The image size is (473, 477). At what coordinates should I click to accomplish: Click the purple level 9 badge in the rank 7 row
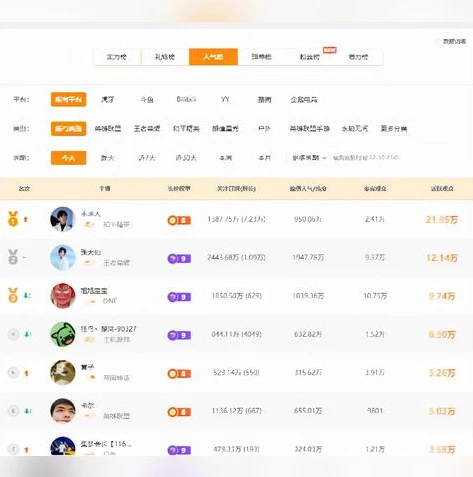pos(179,450)
